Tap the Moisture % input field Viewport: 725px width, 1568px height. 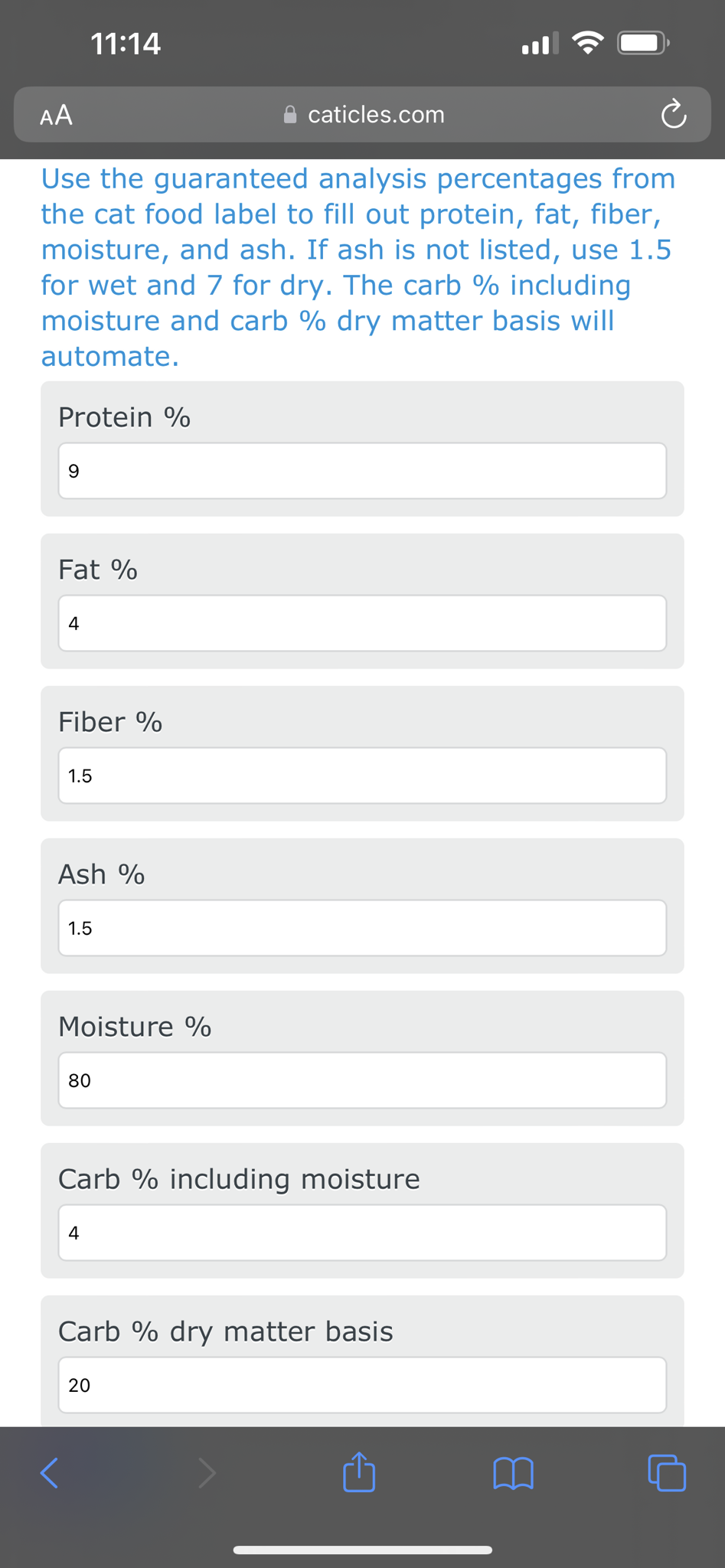coord(362,1080)
